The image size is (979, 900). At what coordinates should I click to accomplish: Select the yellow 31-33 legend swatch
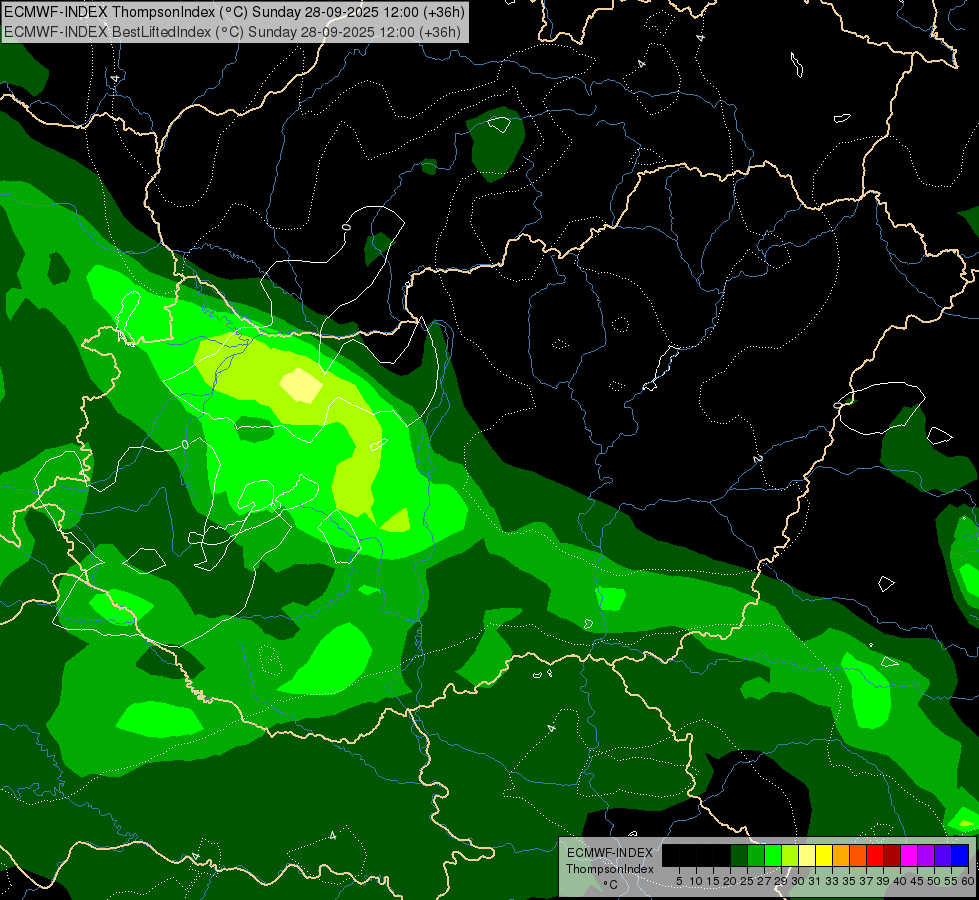(x=824, y=855)
